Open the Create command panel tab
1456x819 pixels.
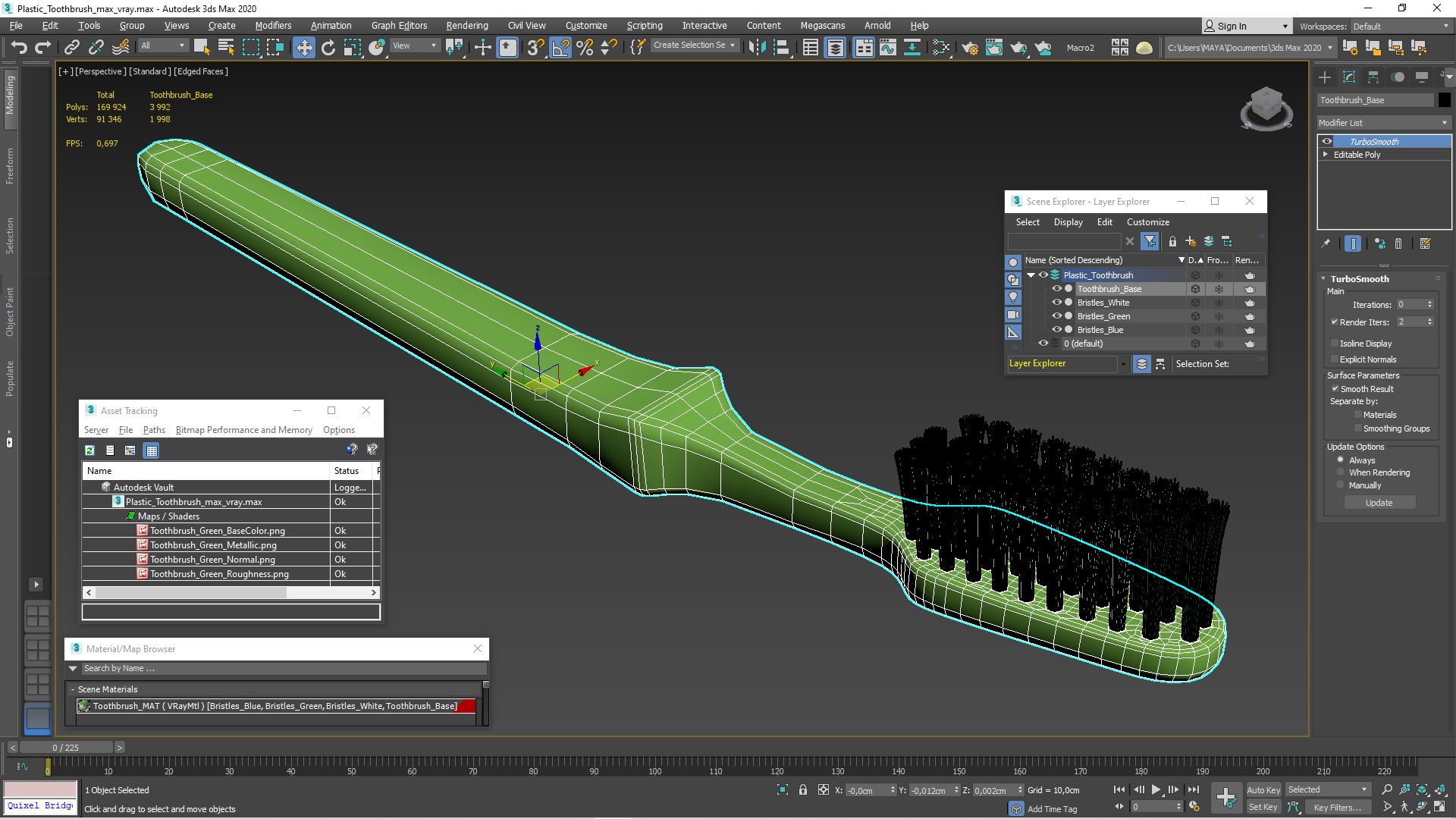[x=1325, y=77]
